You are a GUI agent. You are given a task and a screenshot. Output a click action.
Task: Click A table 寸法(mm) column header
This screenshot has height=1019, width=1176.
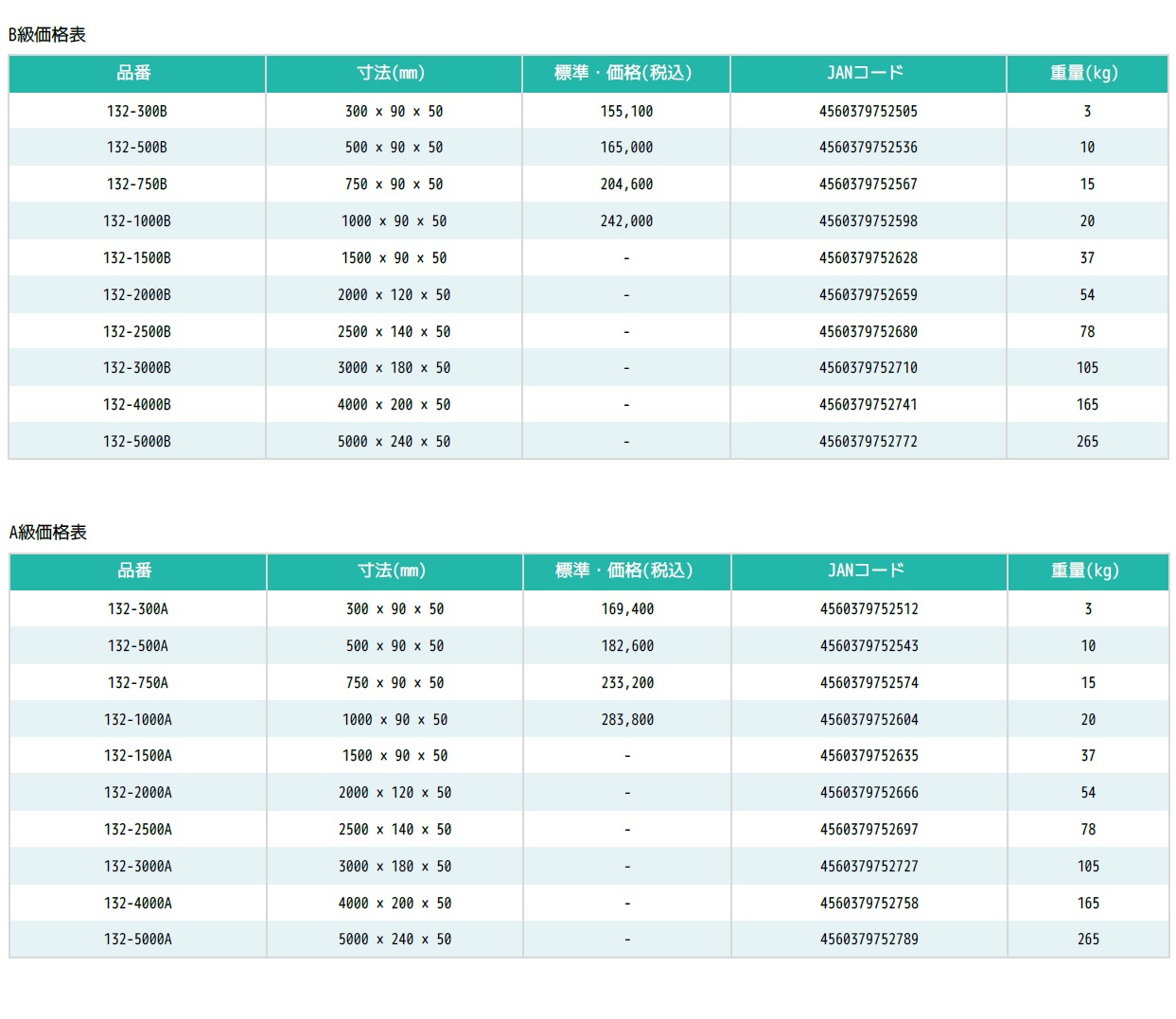pyautogui.click(x=393, y=571)
